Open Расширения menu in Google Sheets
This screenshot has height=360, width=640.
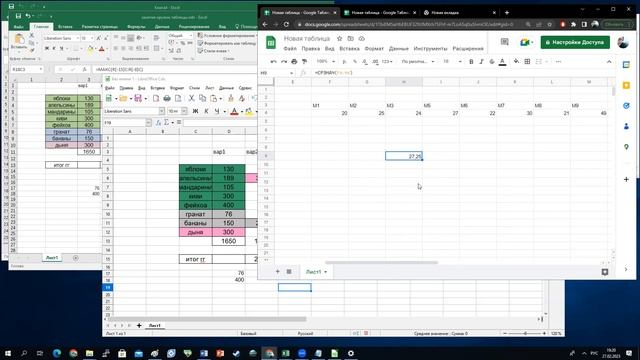[x=468, y=49]
